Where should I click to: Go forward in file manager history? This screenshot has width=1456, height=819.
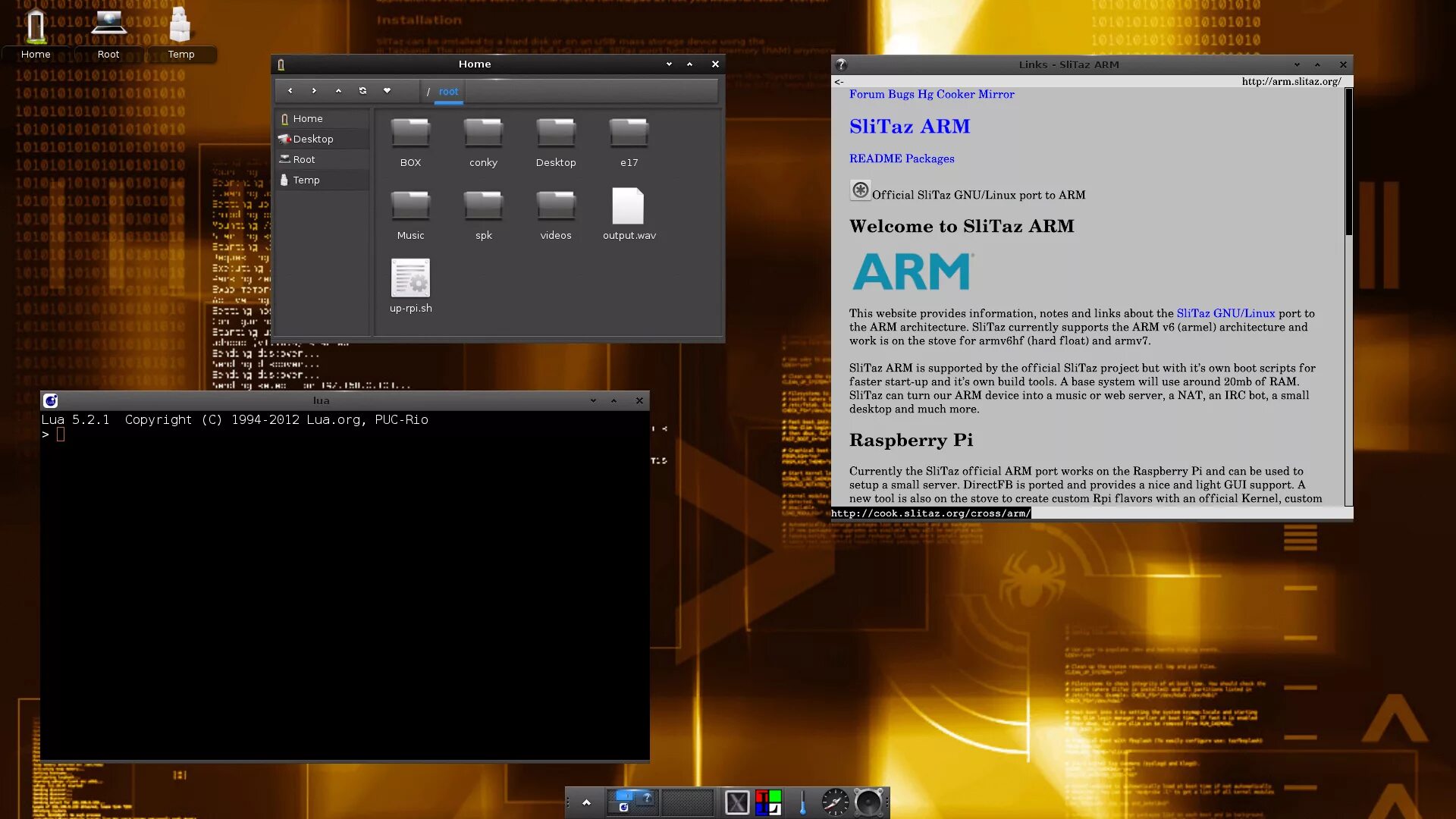tap(314, 91)
